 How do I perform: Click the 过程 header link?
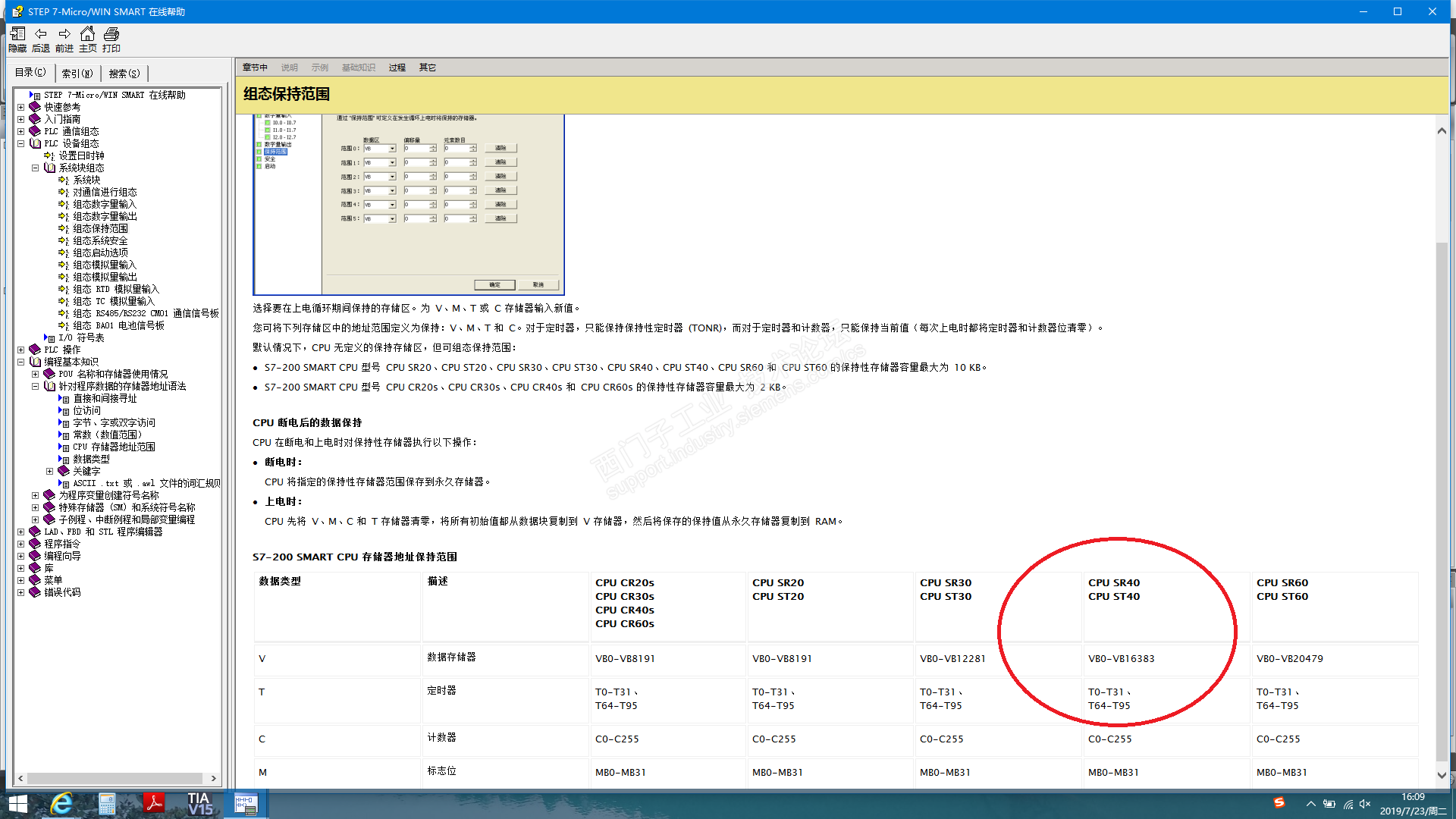pyautogui.click(x=397, y=67)
